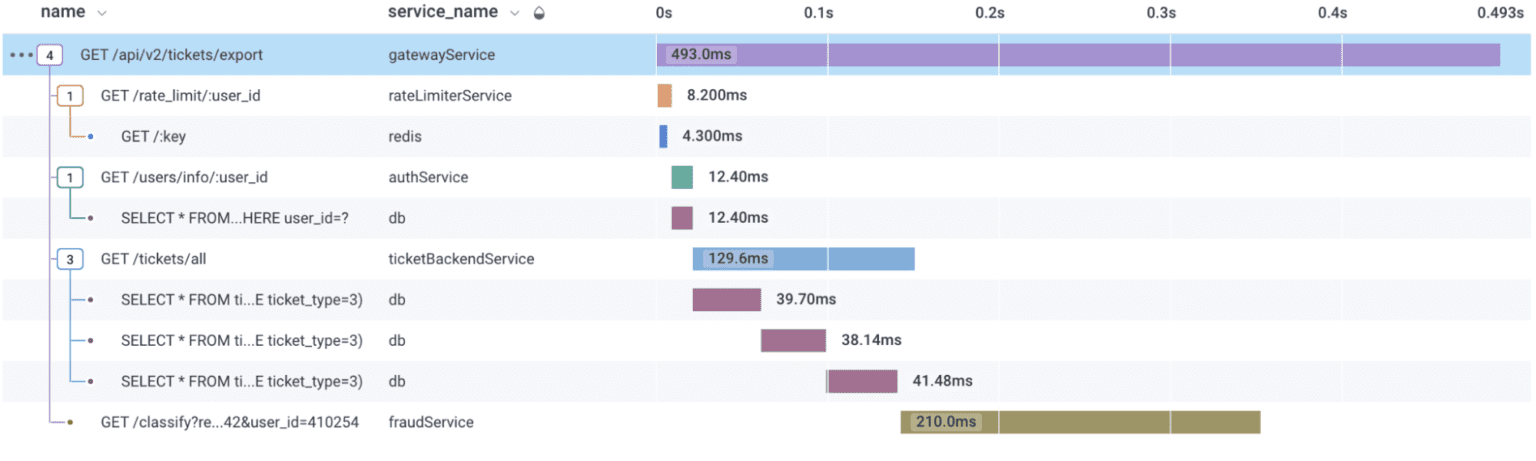Viewport: 1536px width, 461px height.
Task: Click the 0.2s timeline marker
Action: pos(989,13)
